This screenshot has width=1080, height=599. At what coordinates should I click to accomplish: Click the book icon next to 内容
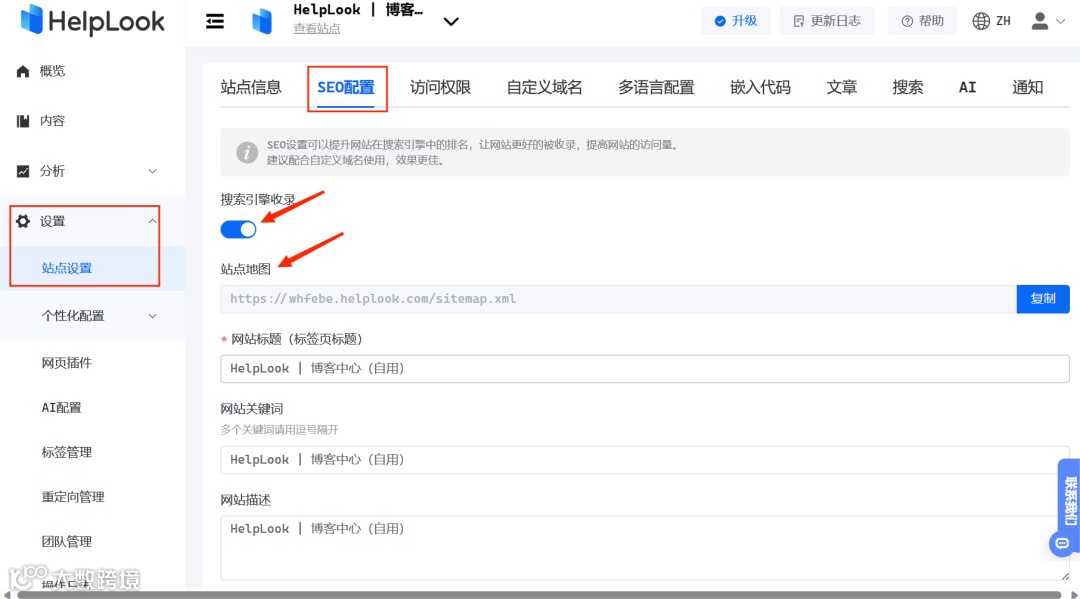[x=23, y=121]
